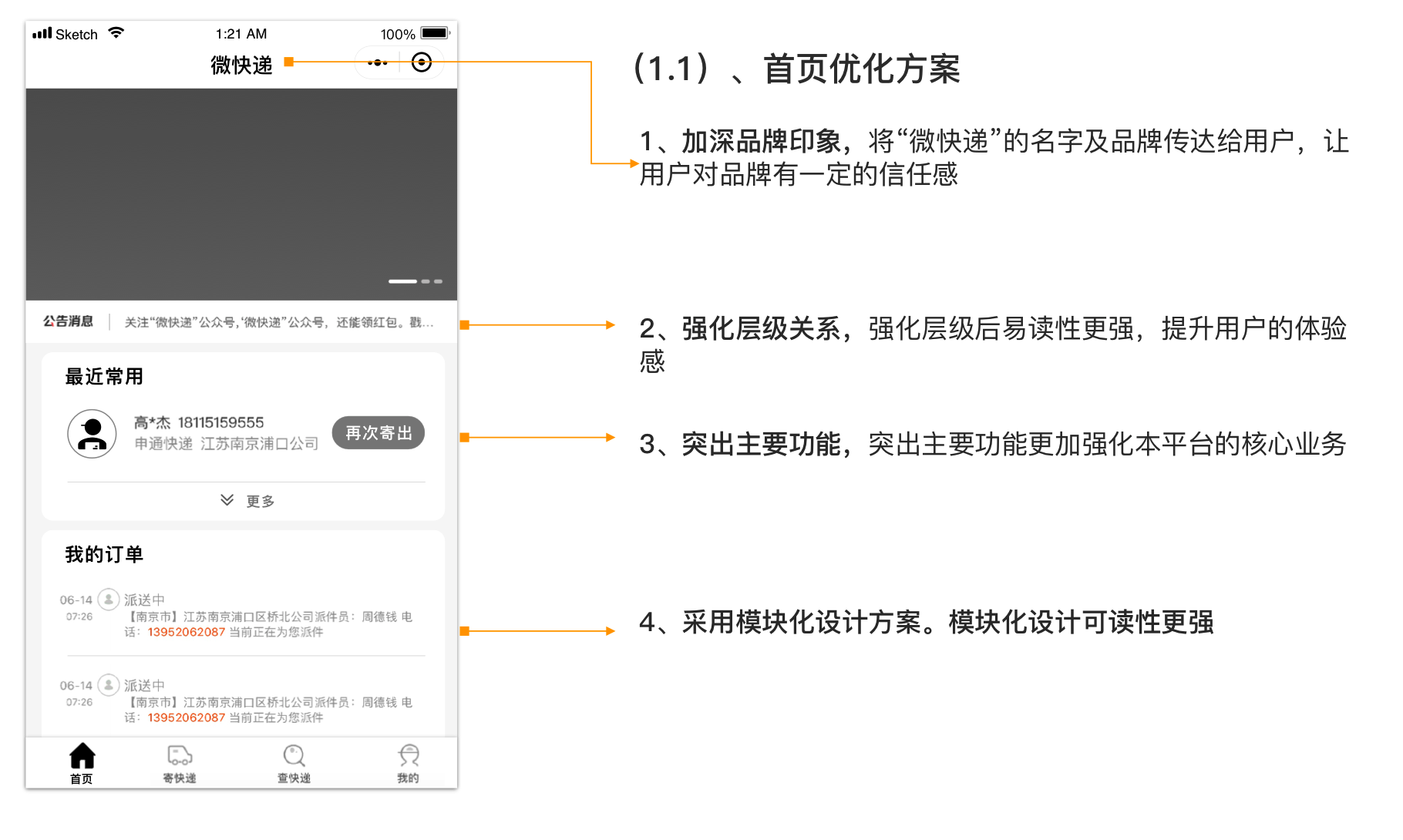Select the third banner indicator dot
1403x840 pixels.
point(438,281)
